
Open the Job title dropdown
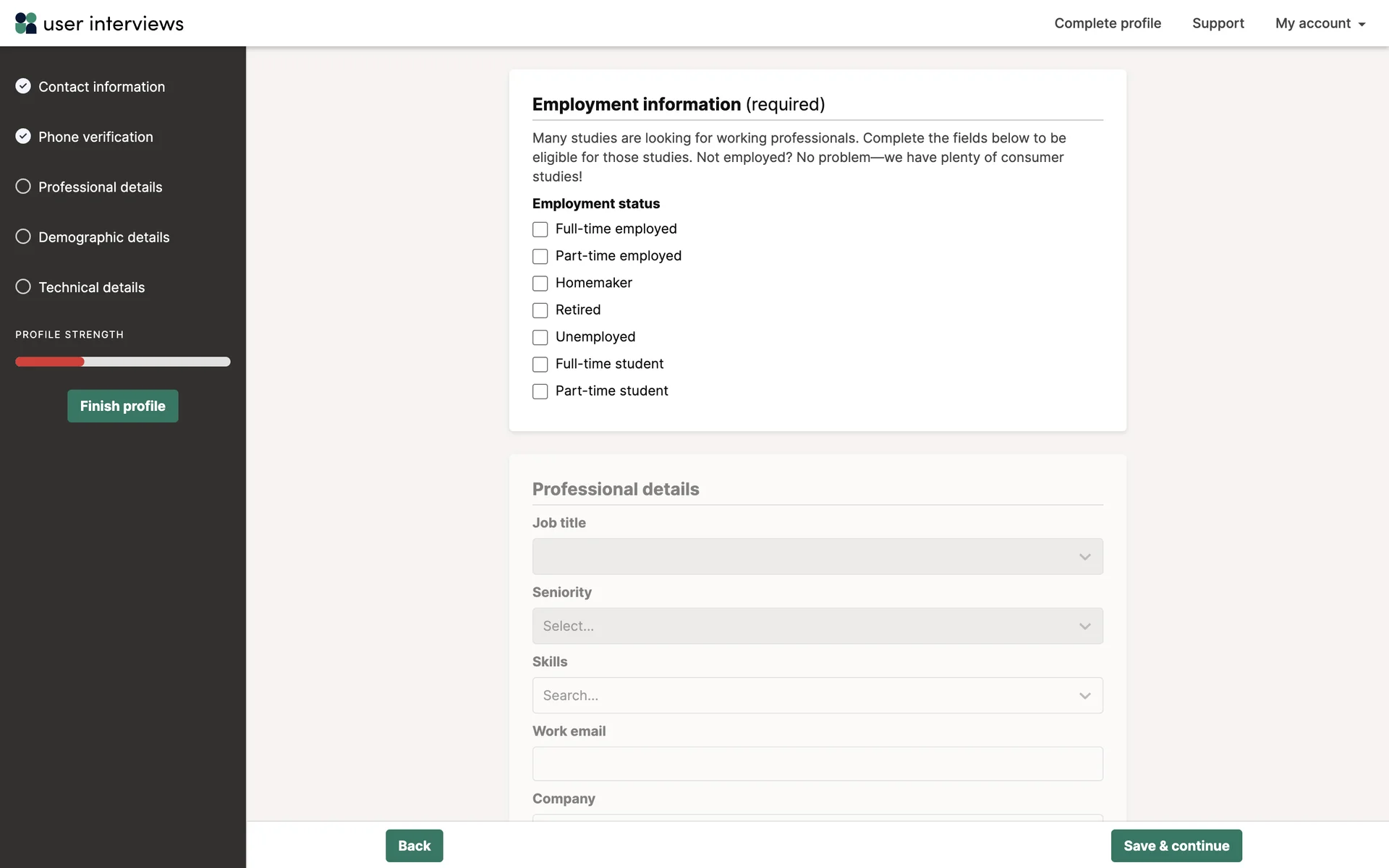[817, 556]
